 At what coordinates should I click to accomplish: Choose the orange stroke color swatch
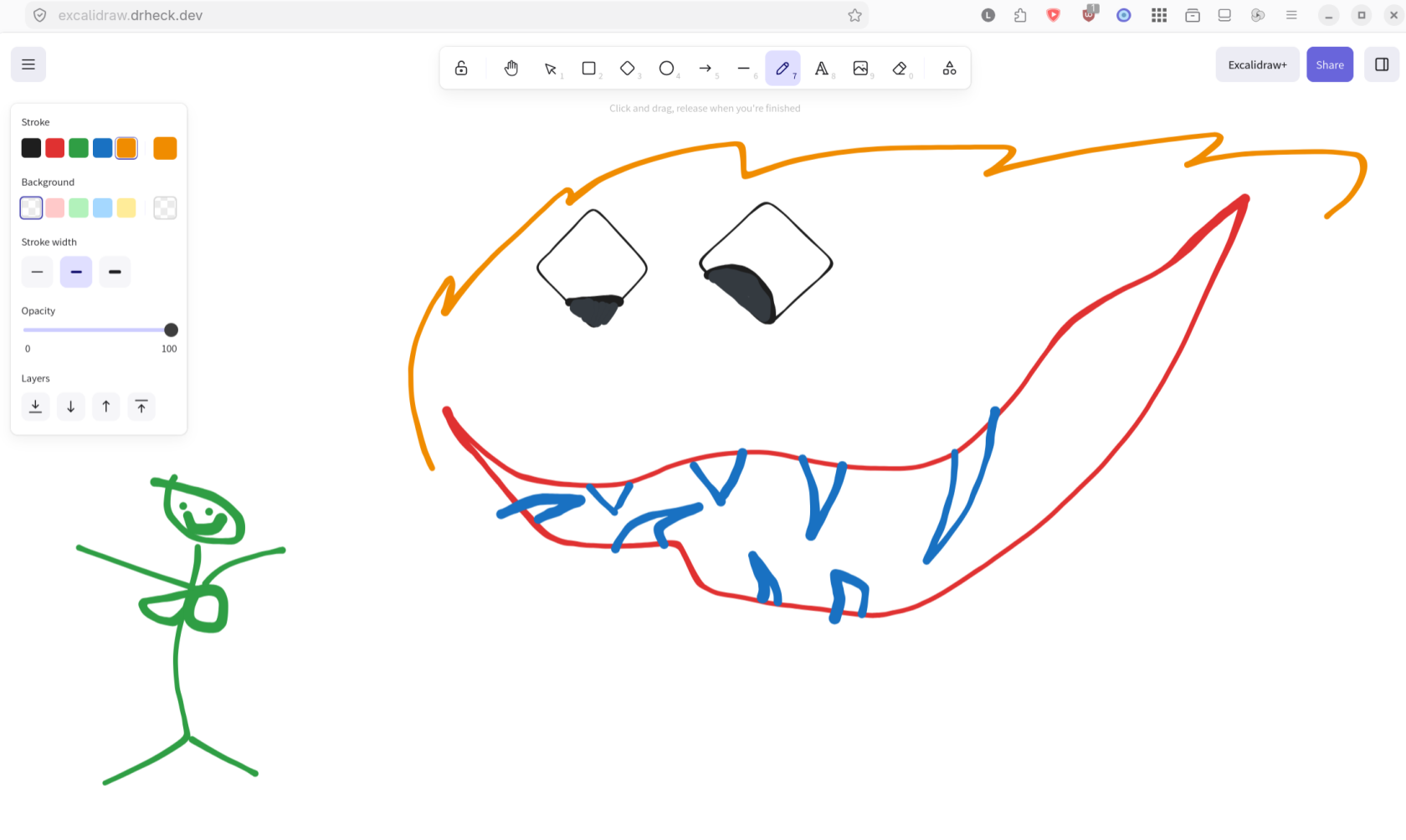(x=126, y=148)
